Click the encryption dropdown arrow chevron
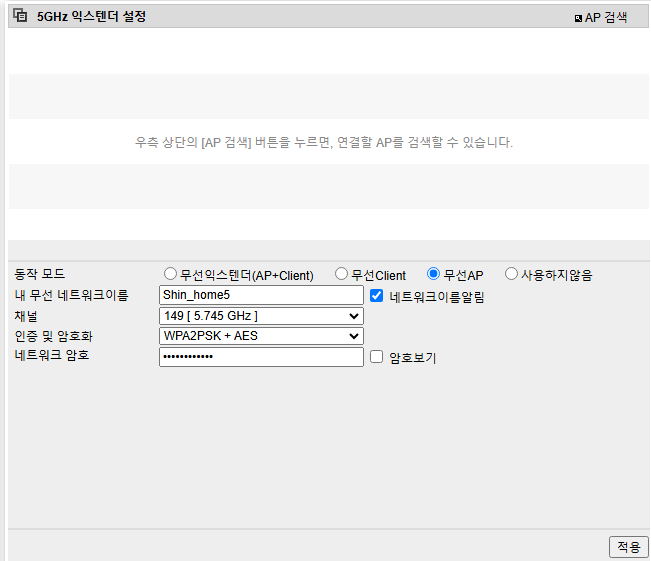Screen dimensions: 651x561 tap(354, 336)
